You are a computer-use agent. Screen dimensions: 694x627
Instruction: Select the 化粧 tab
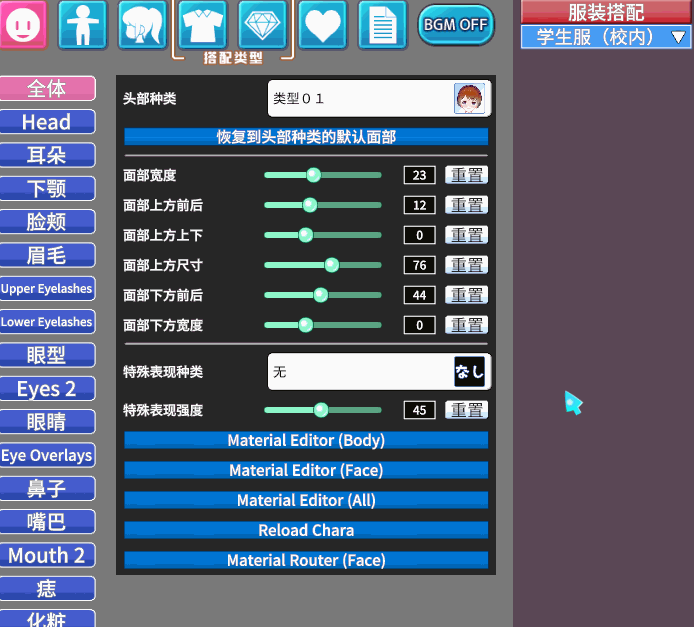(x=47, y=619)
